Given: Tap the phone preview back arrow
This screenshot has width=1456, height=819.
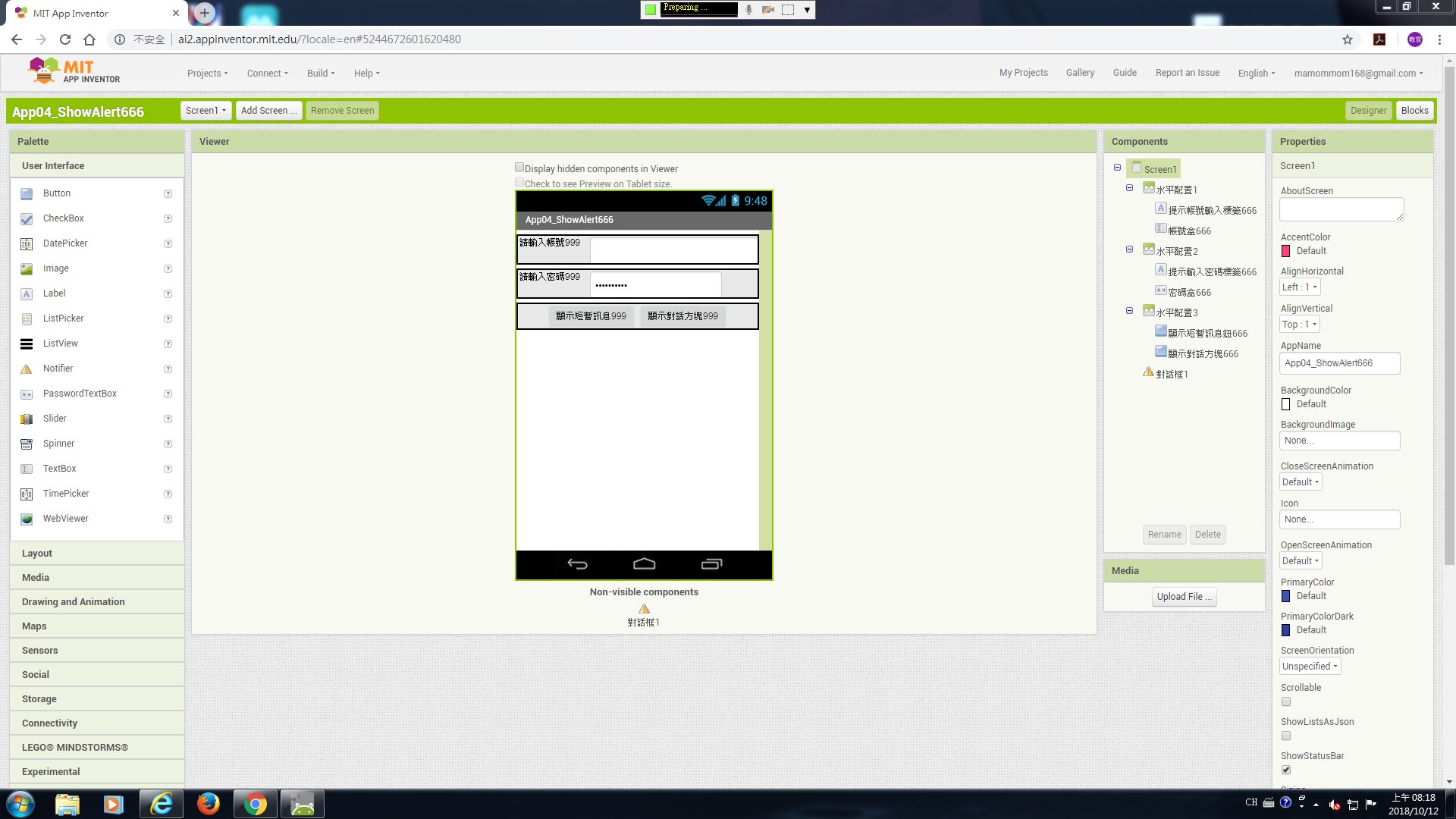Looking at the screenshot, I should point(578,563).
